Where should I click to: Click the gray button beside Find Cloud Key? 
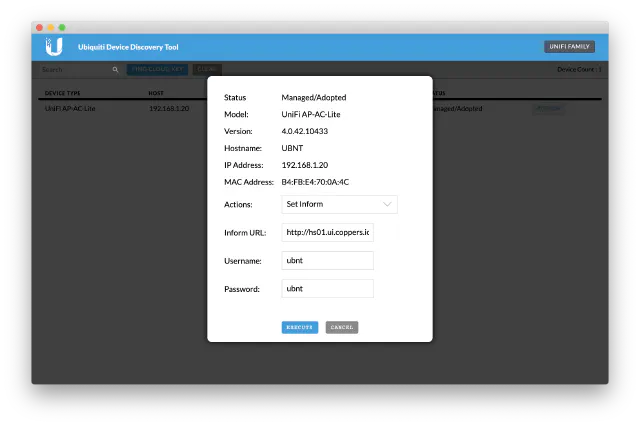(207, 70)
